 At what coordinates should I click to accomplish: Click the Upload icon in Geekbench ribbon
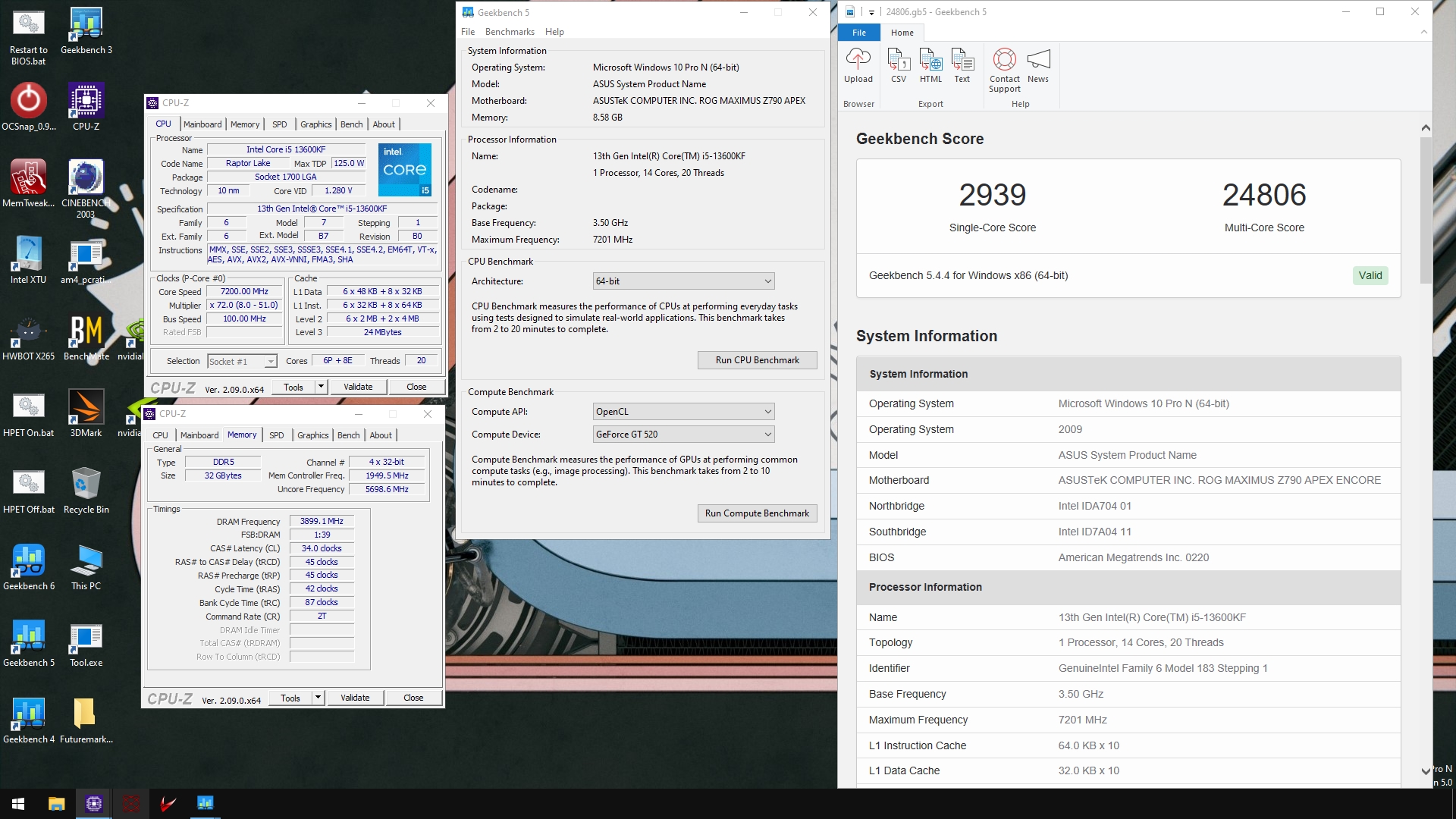pos(858,65)
